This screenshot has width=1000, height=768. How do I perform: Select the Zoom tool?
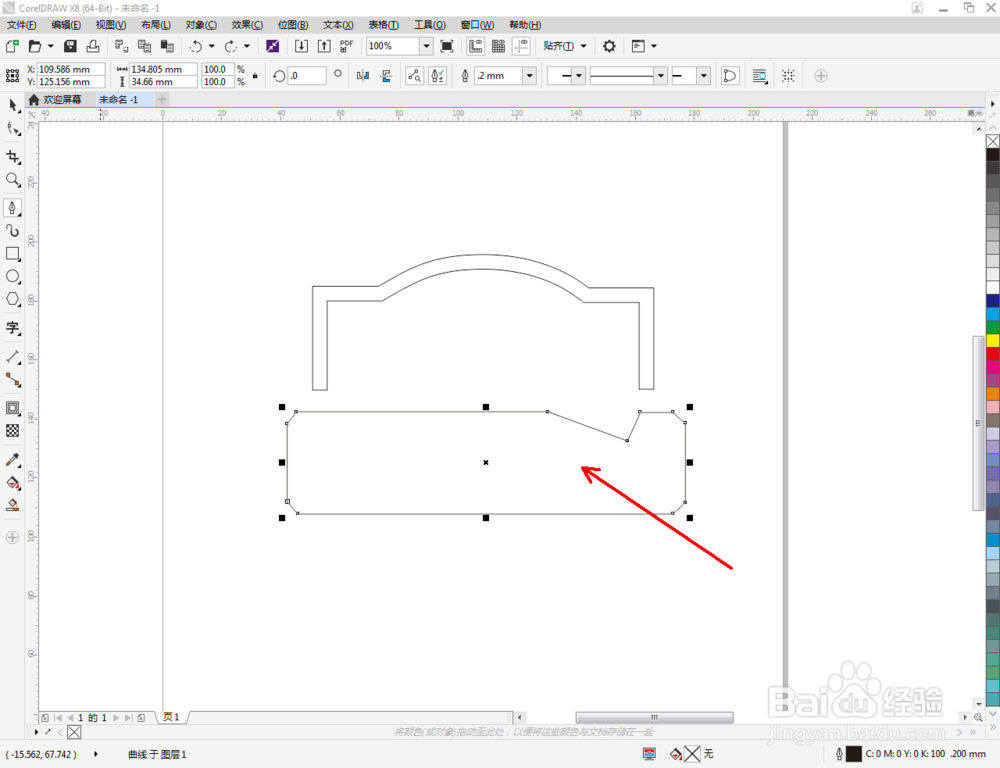[13, 180]
